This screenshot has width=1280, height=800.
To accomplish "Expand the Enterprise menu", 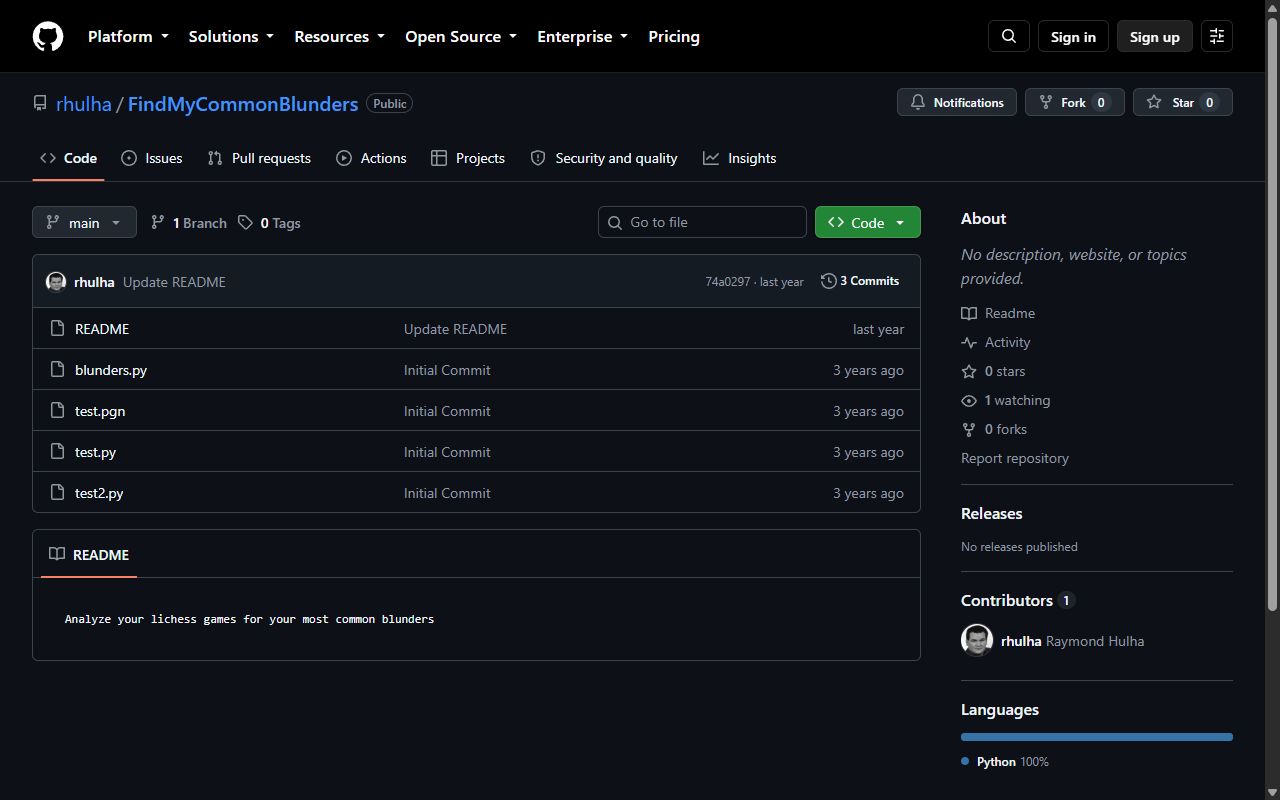I will (582, 36).
